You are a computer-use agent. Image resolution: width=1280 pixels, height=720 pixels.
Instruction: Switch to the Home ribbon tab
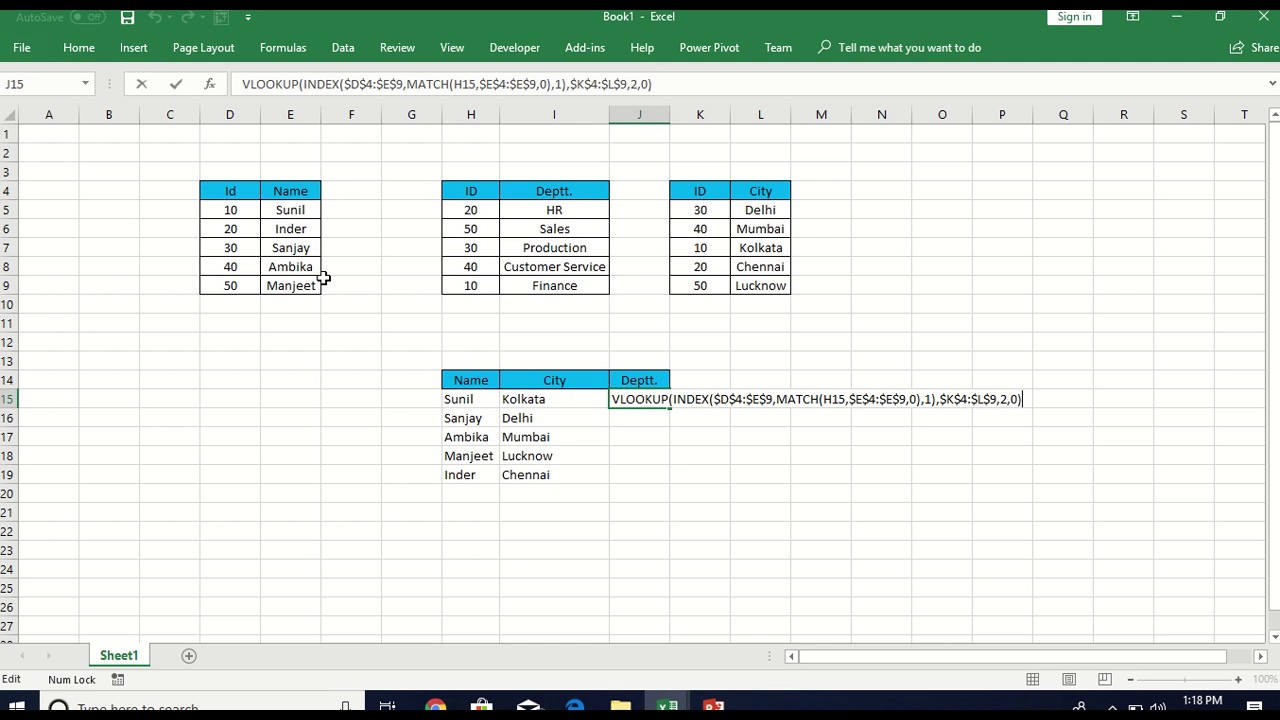pos(79,47)
